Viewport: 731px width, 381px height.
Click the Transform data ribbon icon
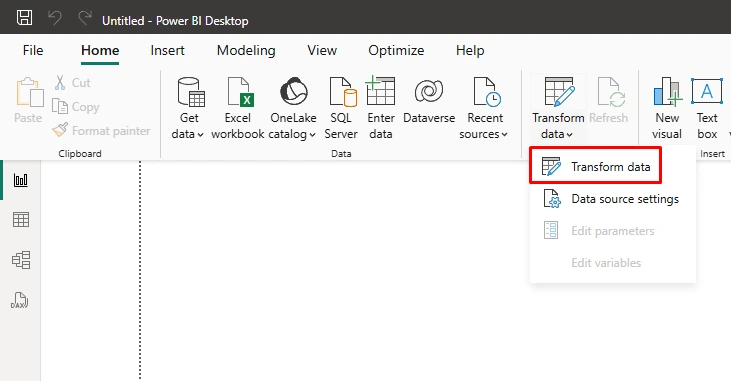point(559,91)
